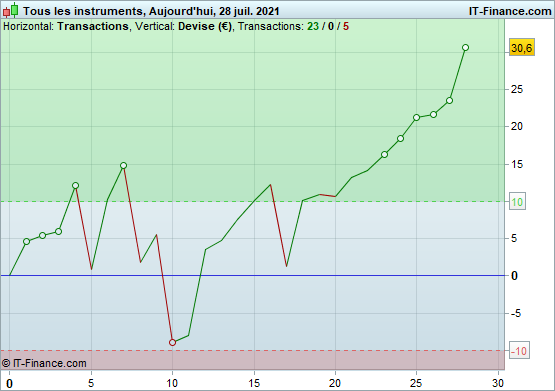Click the 25 label on the vertical axis
The height and width of the screenshot is (391, 555).
click(517, 89)
